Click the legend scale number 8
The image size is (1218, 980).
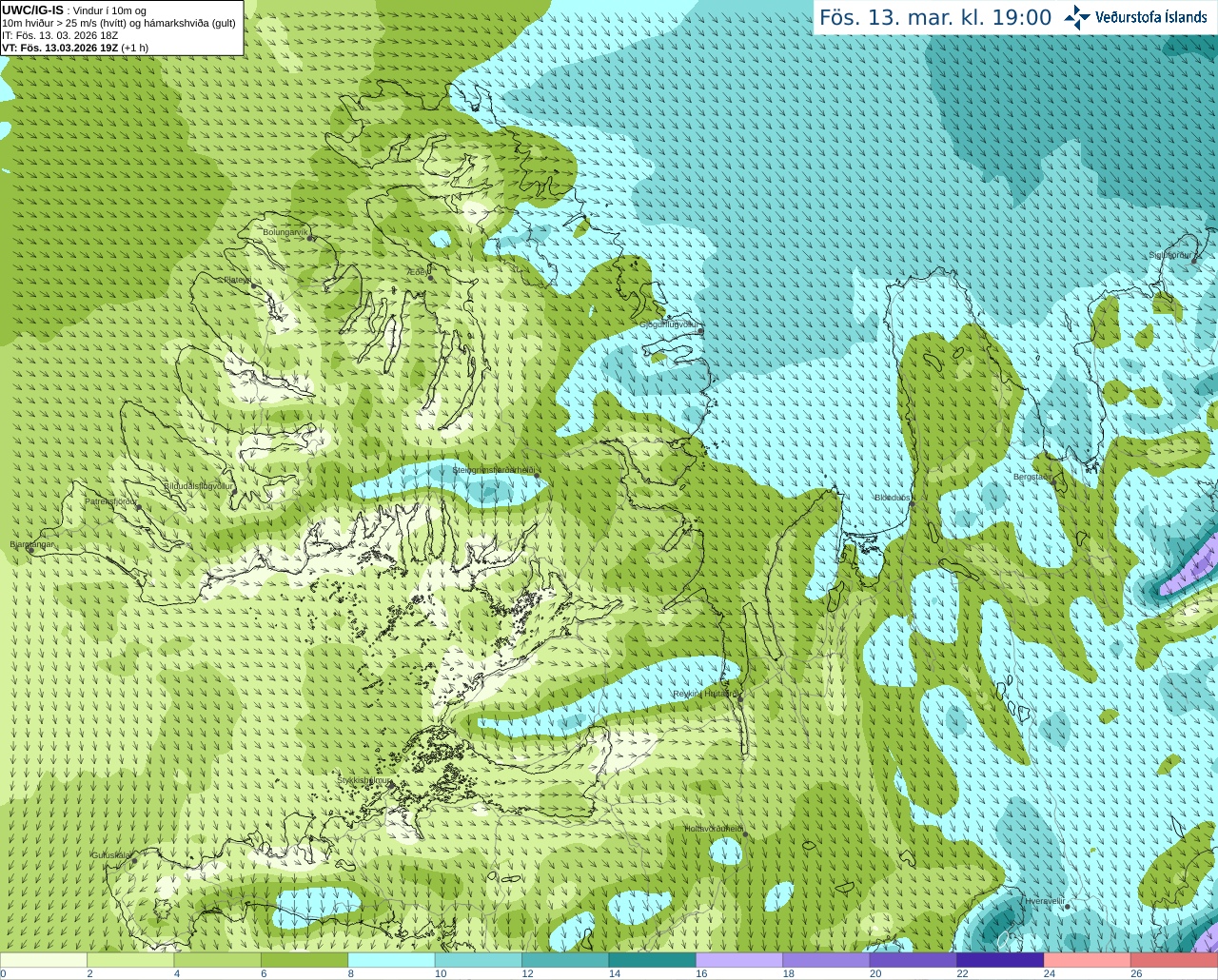350,973
